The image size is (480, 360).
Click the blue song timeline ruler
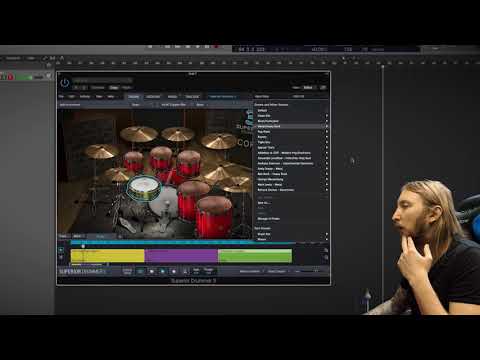click(183, 243)
